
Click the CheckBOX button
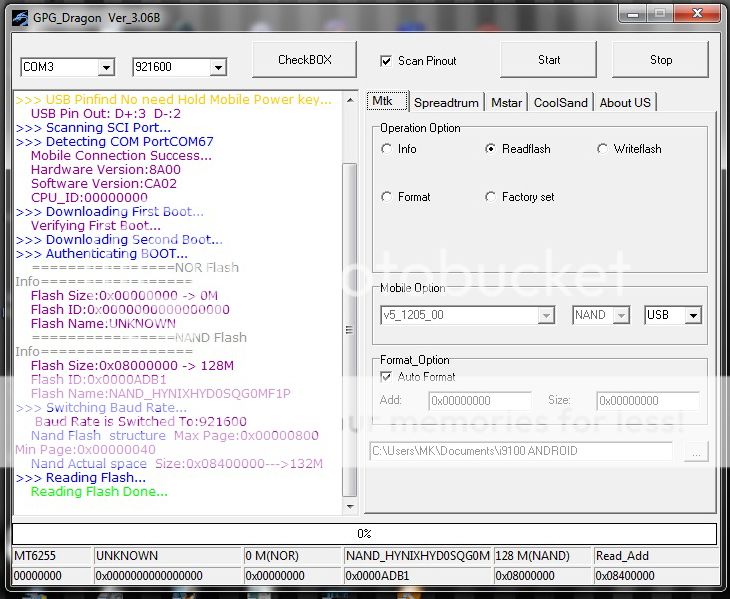pos(304,60)
